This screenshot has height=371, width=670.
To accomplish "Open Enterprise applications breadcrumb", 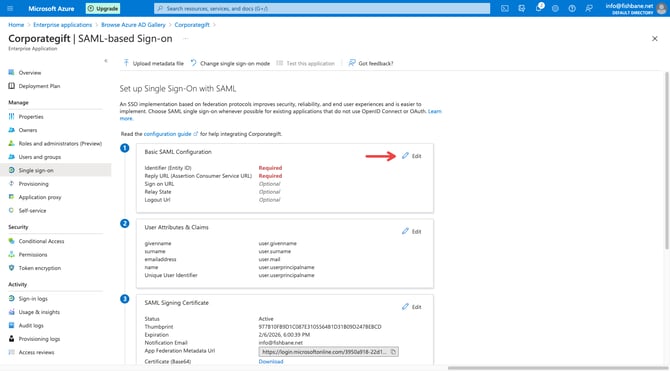I will 62,25.
